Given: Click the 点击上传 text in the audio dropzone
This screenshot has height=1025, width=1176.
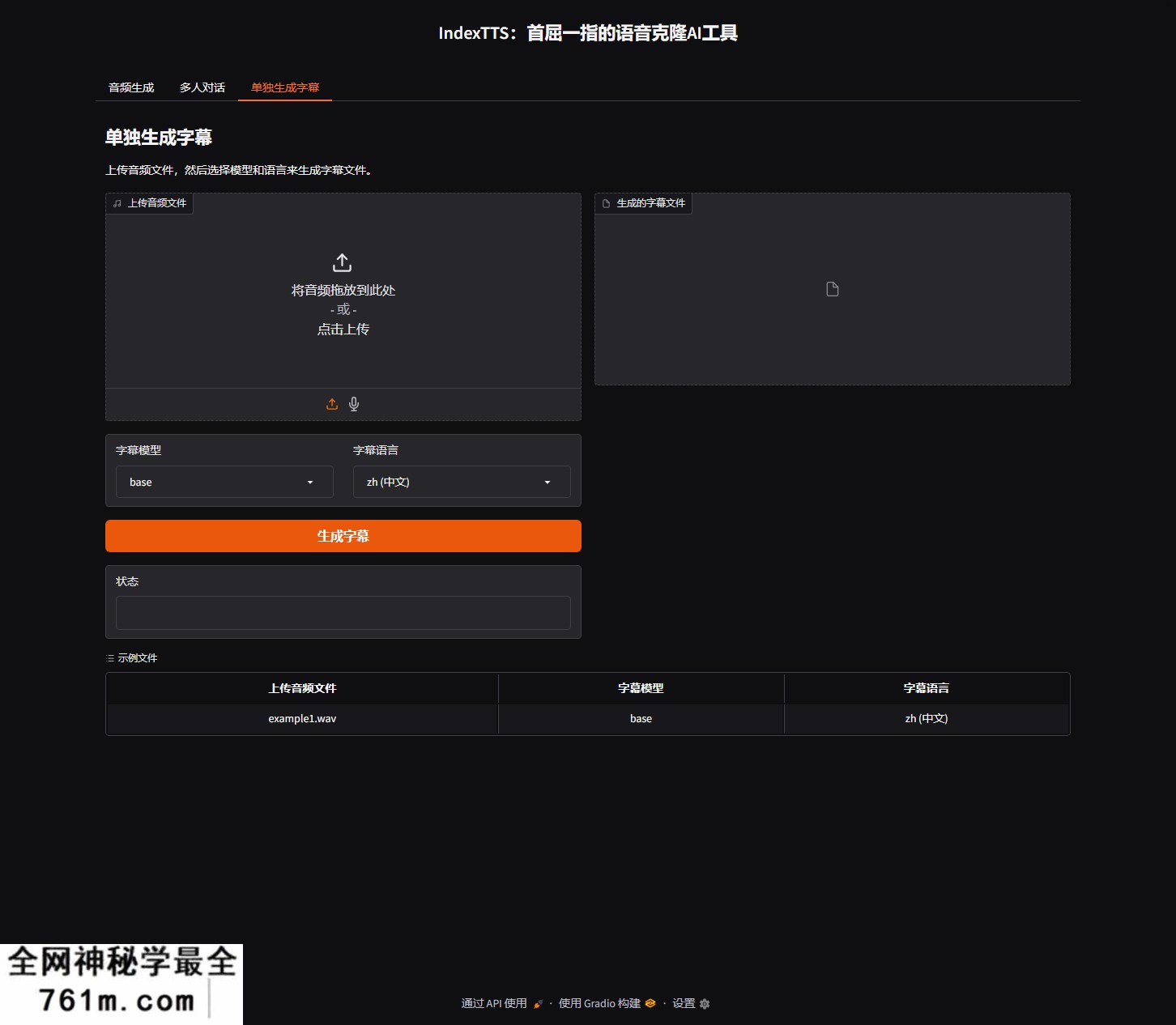Looking at the screenshot, I should click(343, 329).
